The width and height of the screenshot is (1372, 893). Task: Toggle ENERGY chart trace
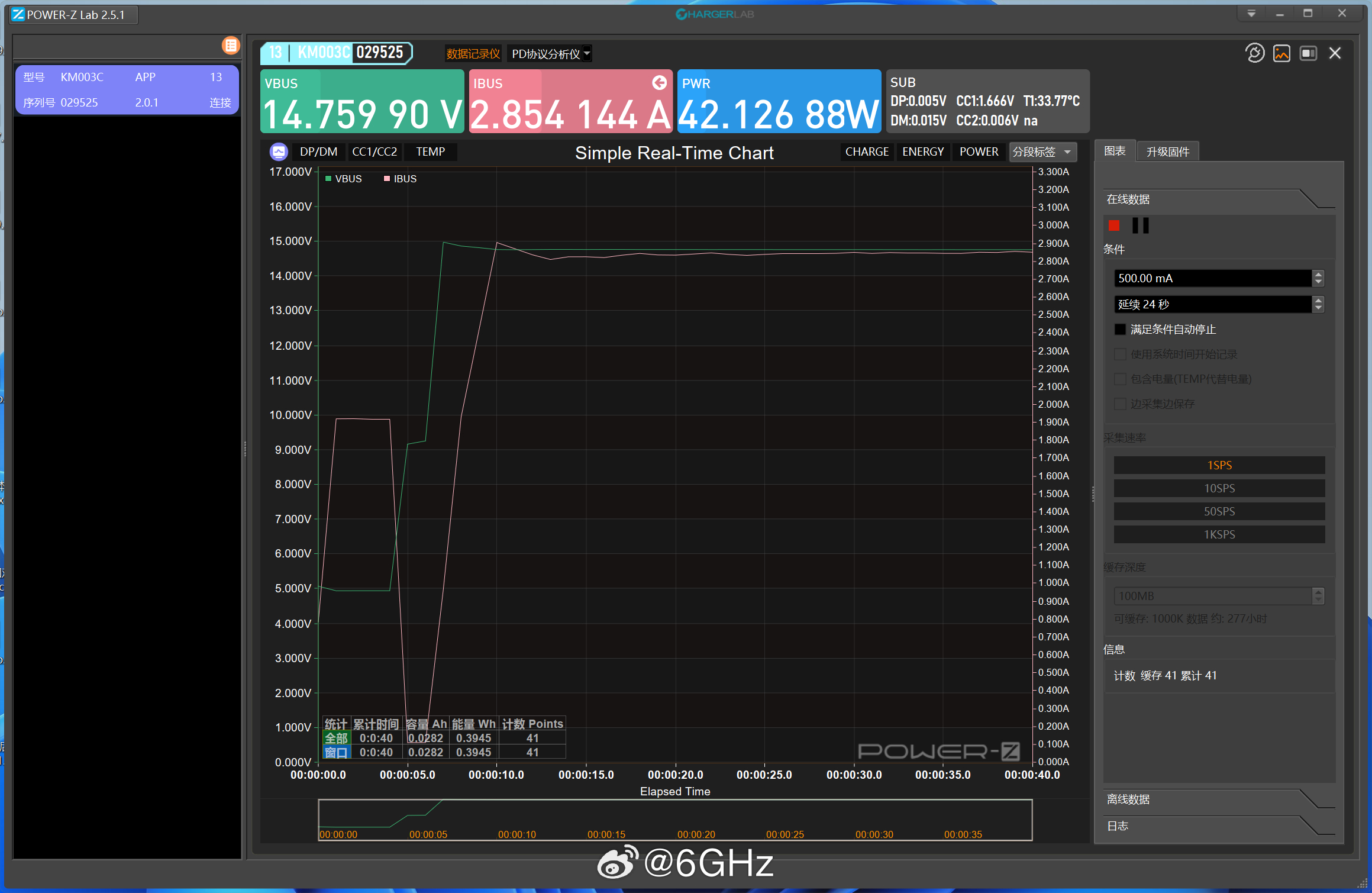[923, 152]
